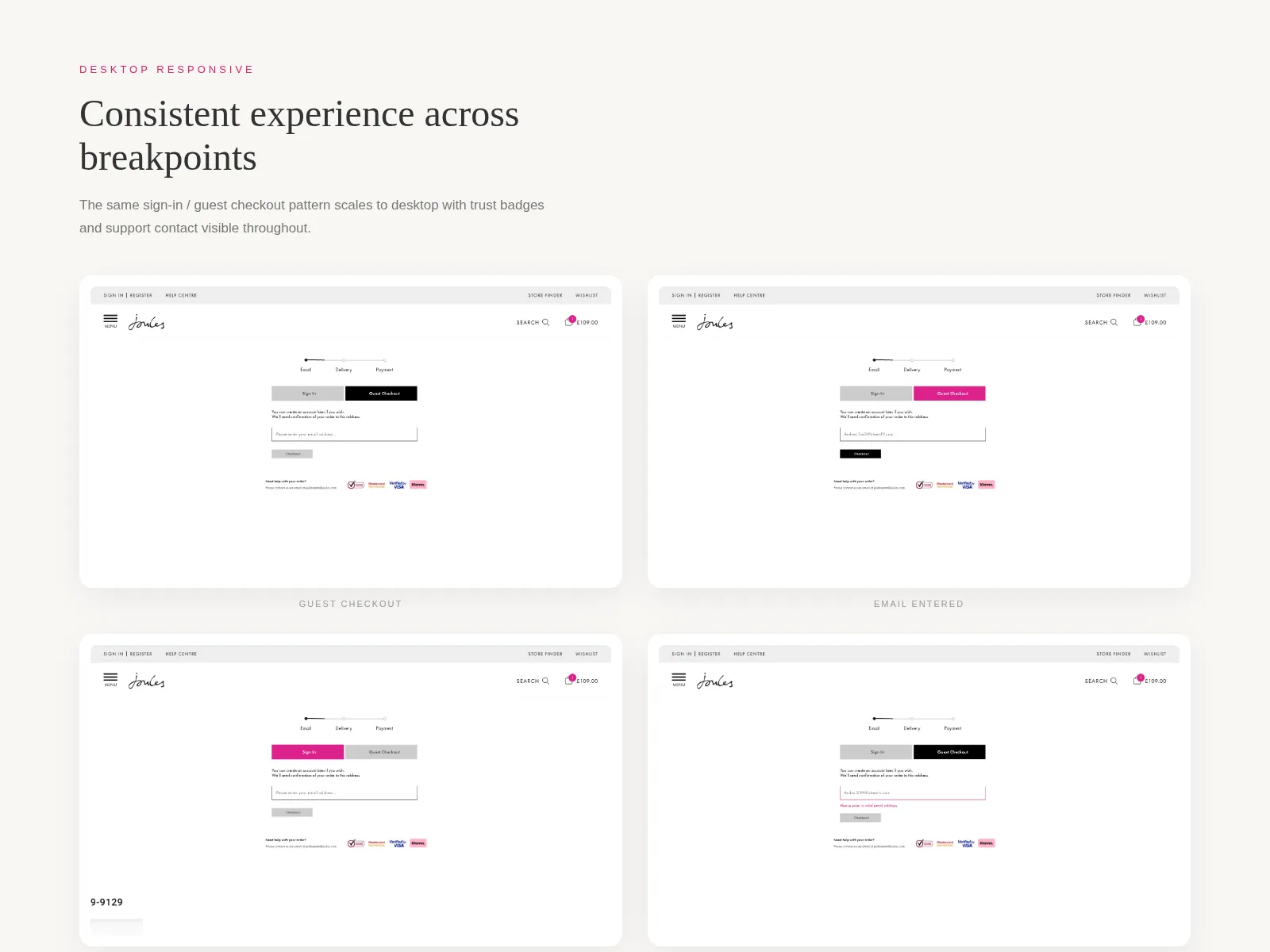The height and width of the screenshot is (952, 1270).
Task: Click search magnifier in Guest Checkout mockup
Action: coord(546,322)
